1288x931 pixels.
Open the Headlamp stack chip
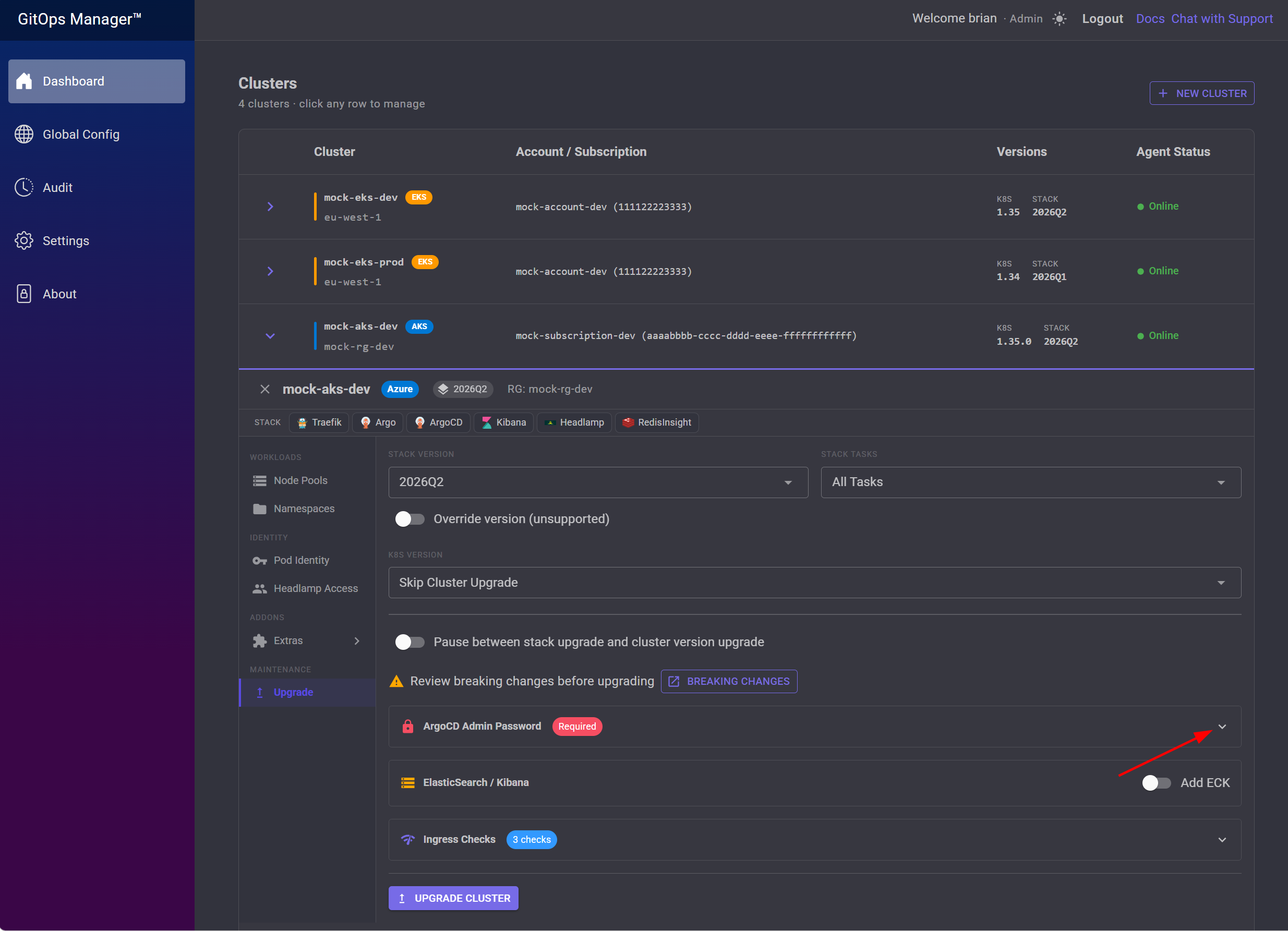574,422
